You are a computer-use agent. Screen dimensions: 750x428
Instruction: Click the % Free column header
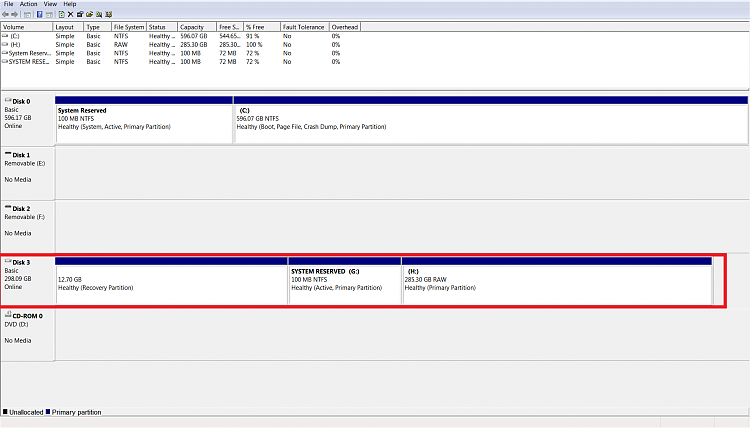pos(262,27)
